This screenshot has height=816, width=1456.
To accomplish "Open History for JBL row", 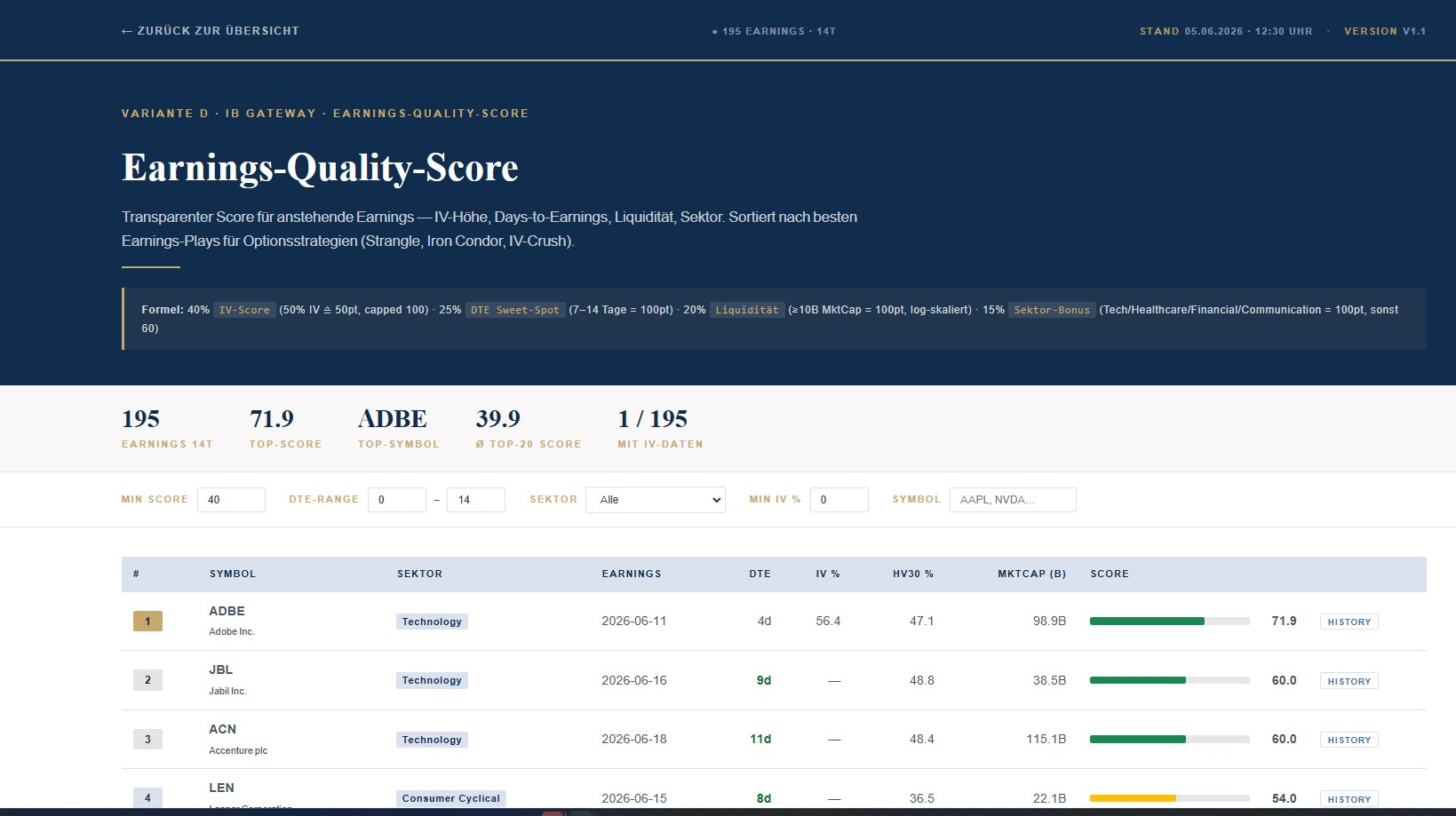I will pos(1349,681).
